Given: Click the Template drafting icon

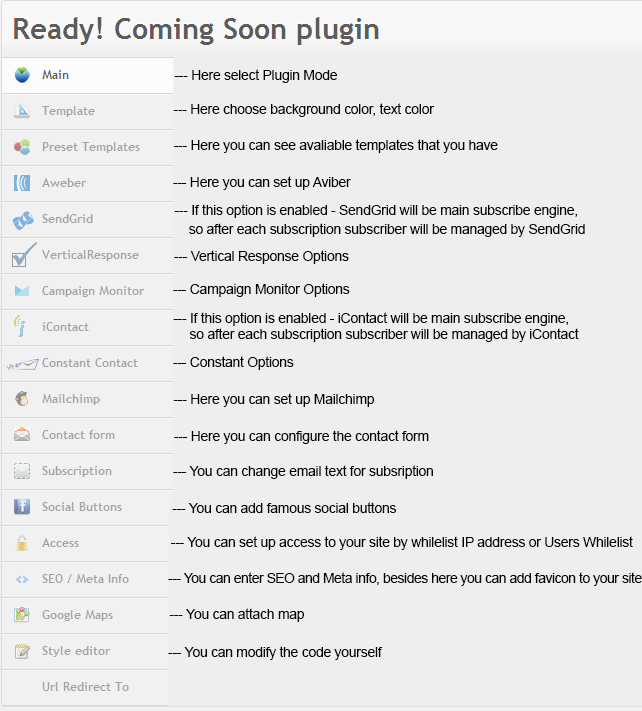Looking at the screenshot, I should [x=22, y=111].
